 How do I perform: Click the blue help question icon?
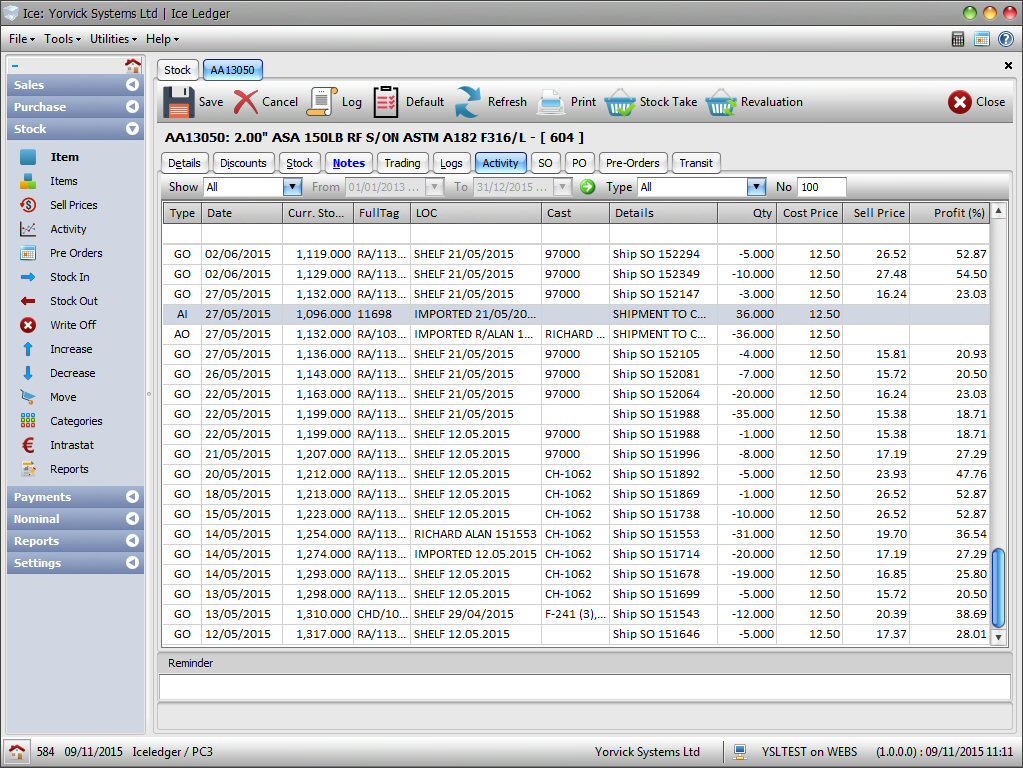[1006, 39]
